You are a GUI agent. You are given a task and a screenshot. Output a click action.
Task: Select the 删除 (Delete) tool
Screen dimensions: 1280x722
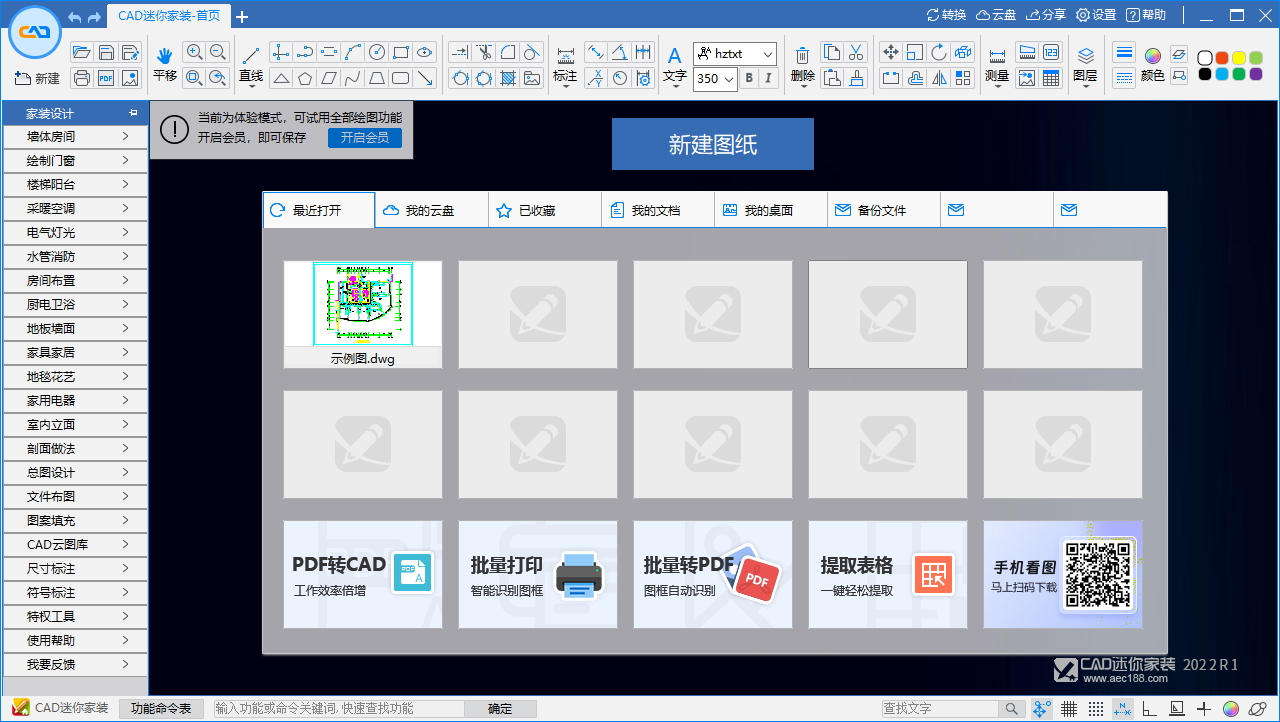point(802,64)
